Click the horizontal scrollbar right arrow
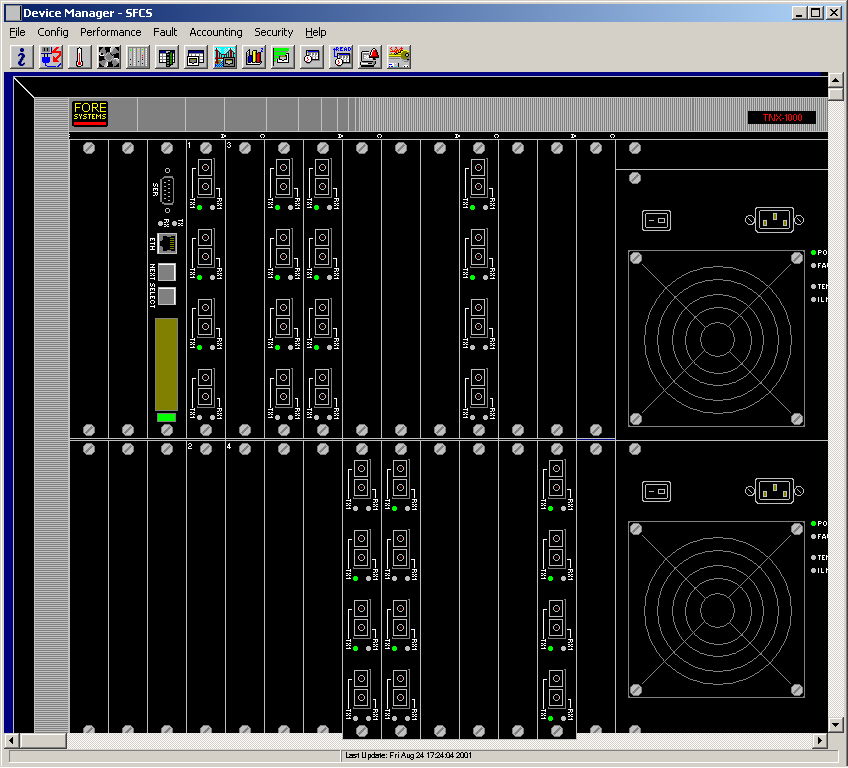The width and height of the screenshot is (848, 768). coord(820,741)
